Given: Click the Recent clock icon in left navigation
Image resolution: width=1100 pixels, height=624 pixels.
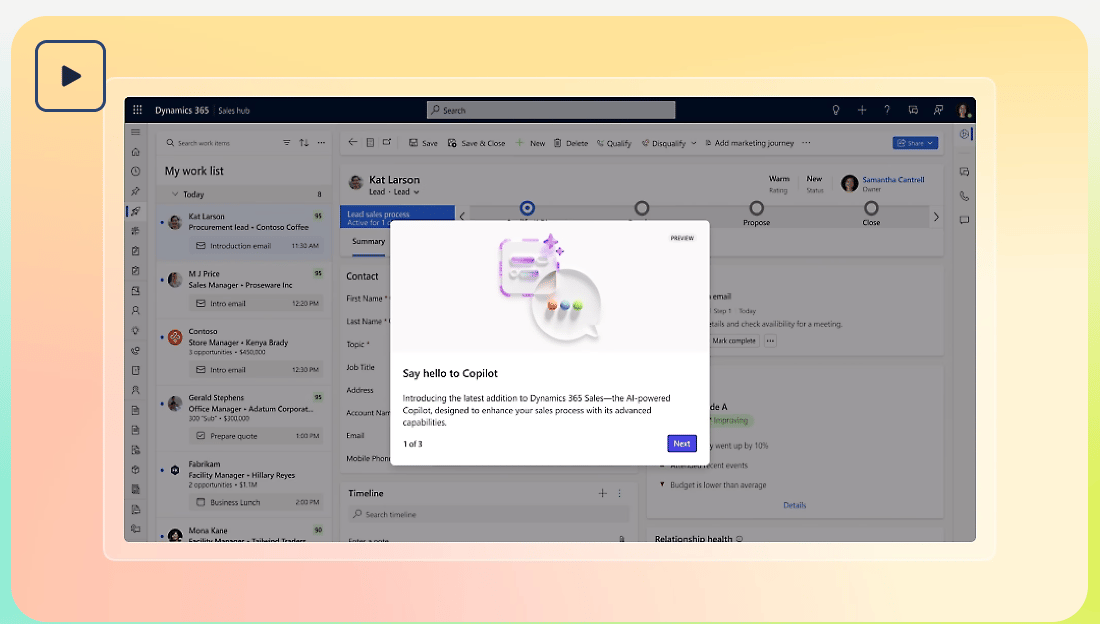Looking at the screenshot, I should (136, 171).
